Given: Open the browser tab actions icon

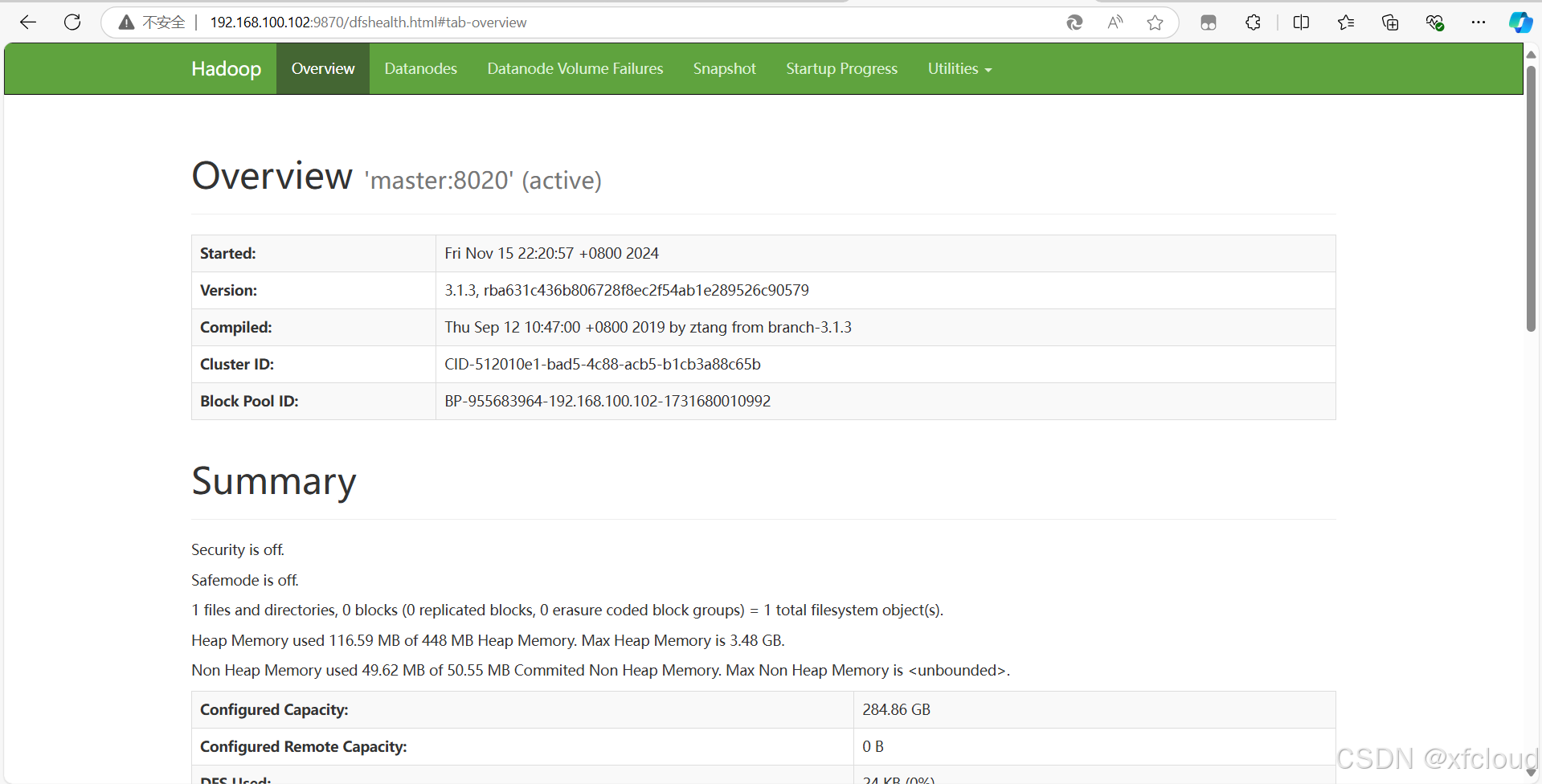Looking at the screenshot, I should click(1209, 22).
